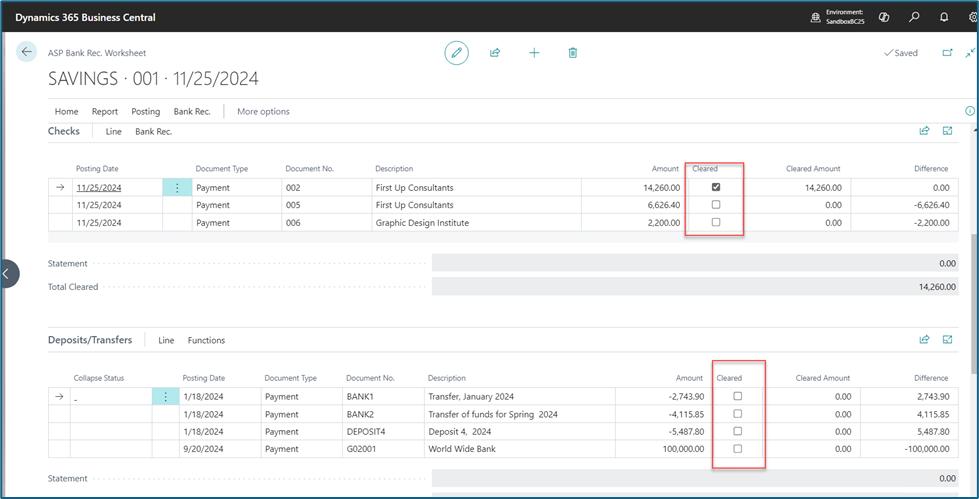Image resolution: width=979 pixels, height=499 pixels.
Task: Show More options in action bar
Action: (263, 112)
